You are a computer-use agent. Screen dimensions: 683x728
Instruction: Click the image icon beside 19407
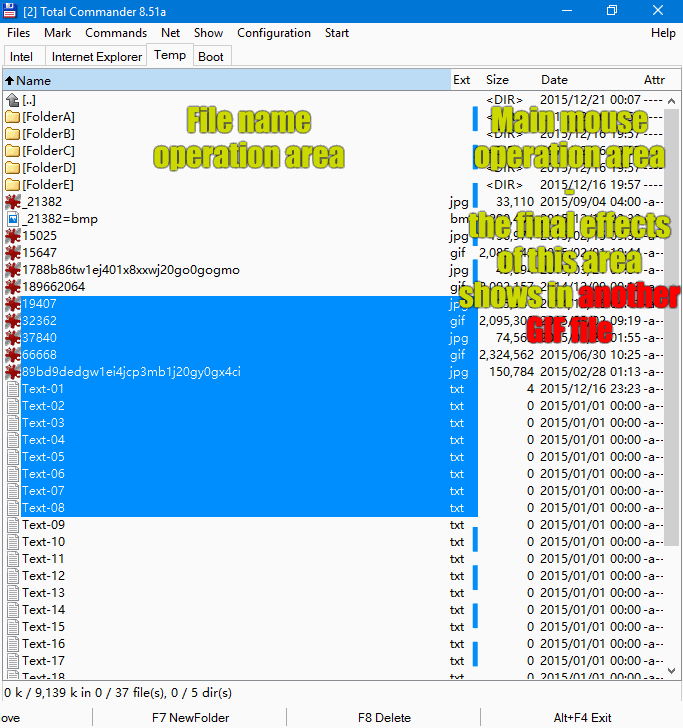click(x=13, y=304)
